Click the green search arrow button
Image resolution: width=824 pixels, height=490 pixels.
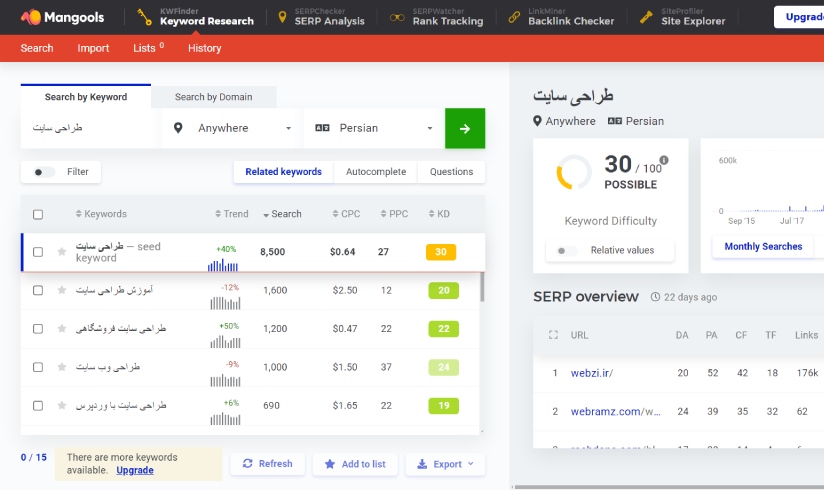click(x=465, y=128)
